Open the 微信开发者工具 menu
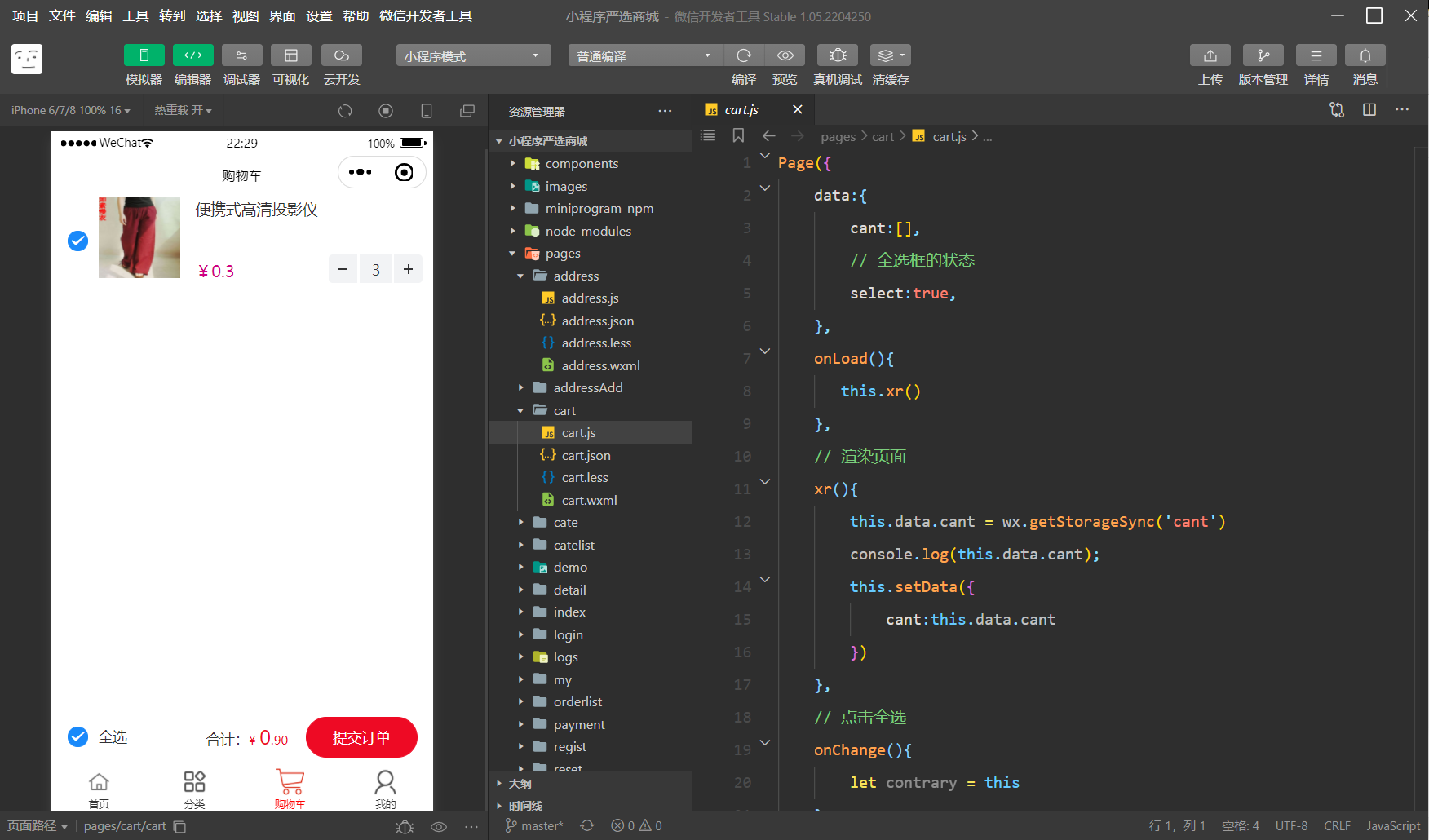The width and height of the screenshot is (1429, 840). coord(426,16)
